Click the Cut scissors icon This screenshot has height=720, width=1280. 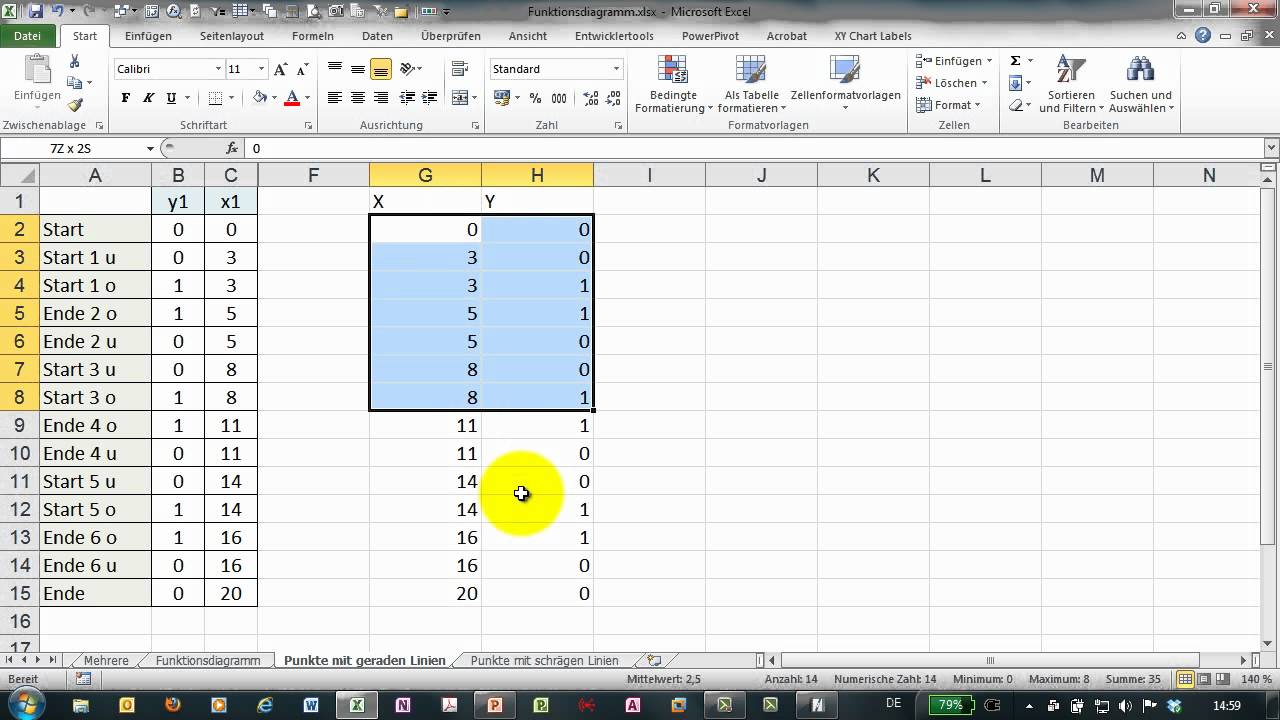click(x=74, y=62)
